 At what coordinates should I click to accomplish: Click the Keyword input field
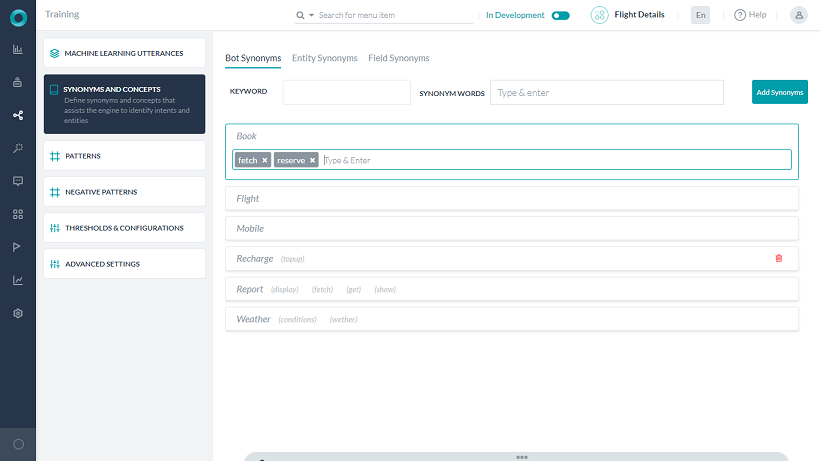point(346,92)
